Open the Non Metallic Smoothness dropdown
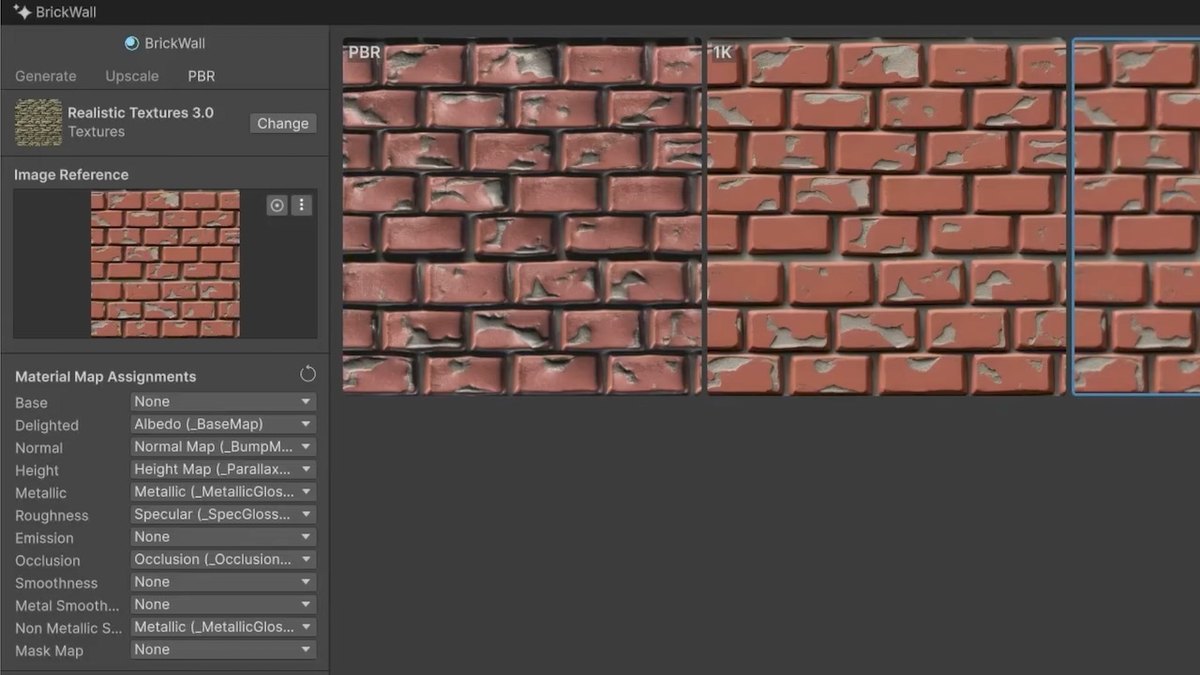The image size is (1200, 675). pyautogui.click(x=224, y=627)
